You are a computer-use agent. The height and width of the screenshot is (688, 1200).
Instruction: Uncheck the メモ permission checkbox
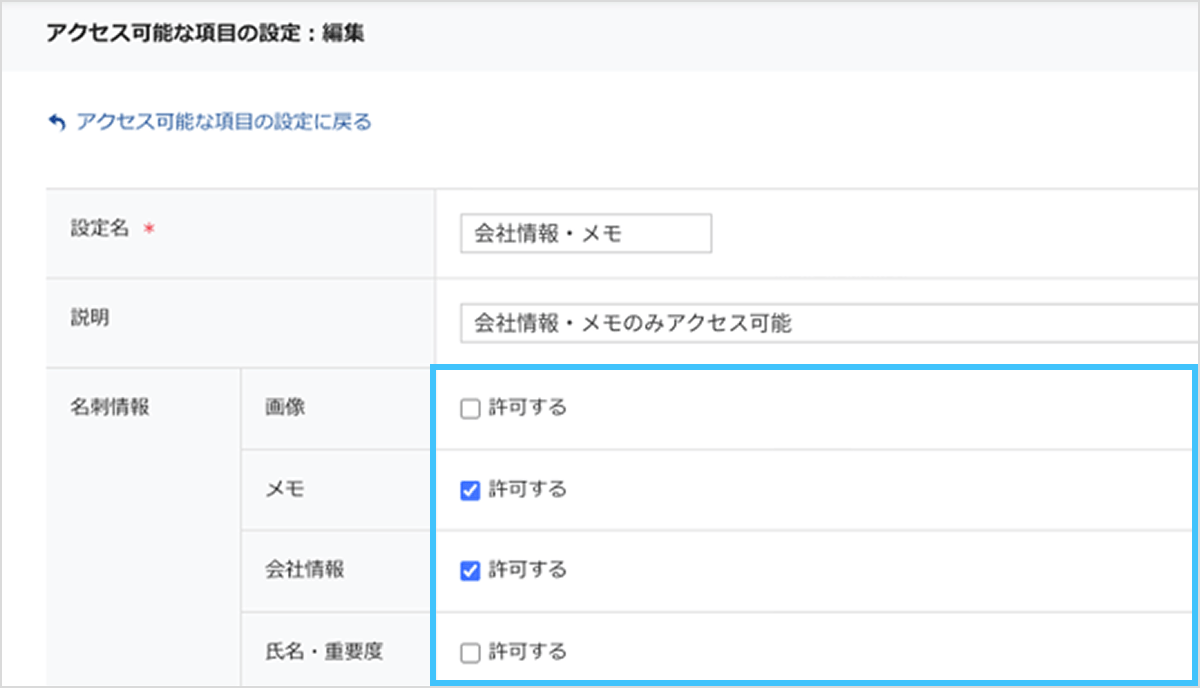click(x=470, y=490)
